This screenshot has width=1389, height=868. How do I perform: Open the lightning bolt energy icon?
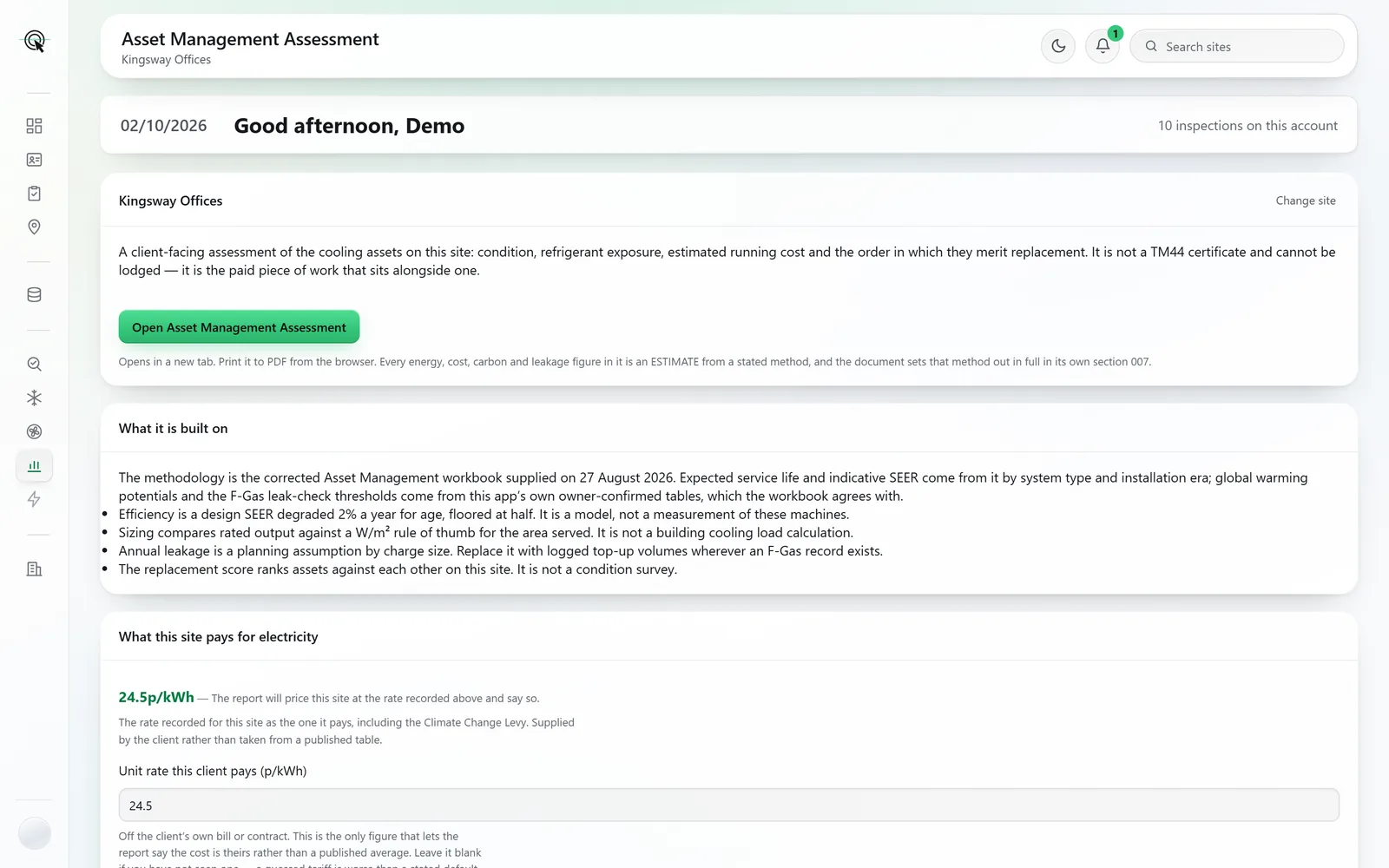pyautogui.click(x=34, y=499)
